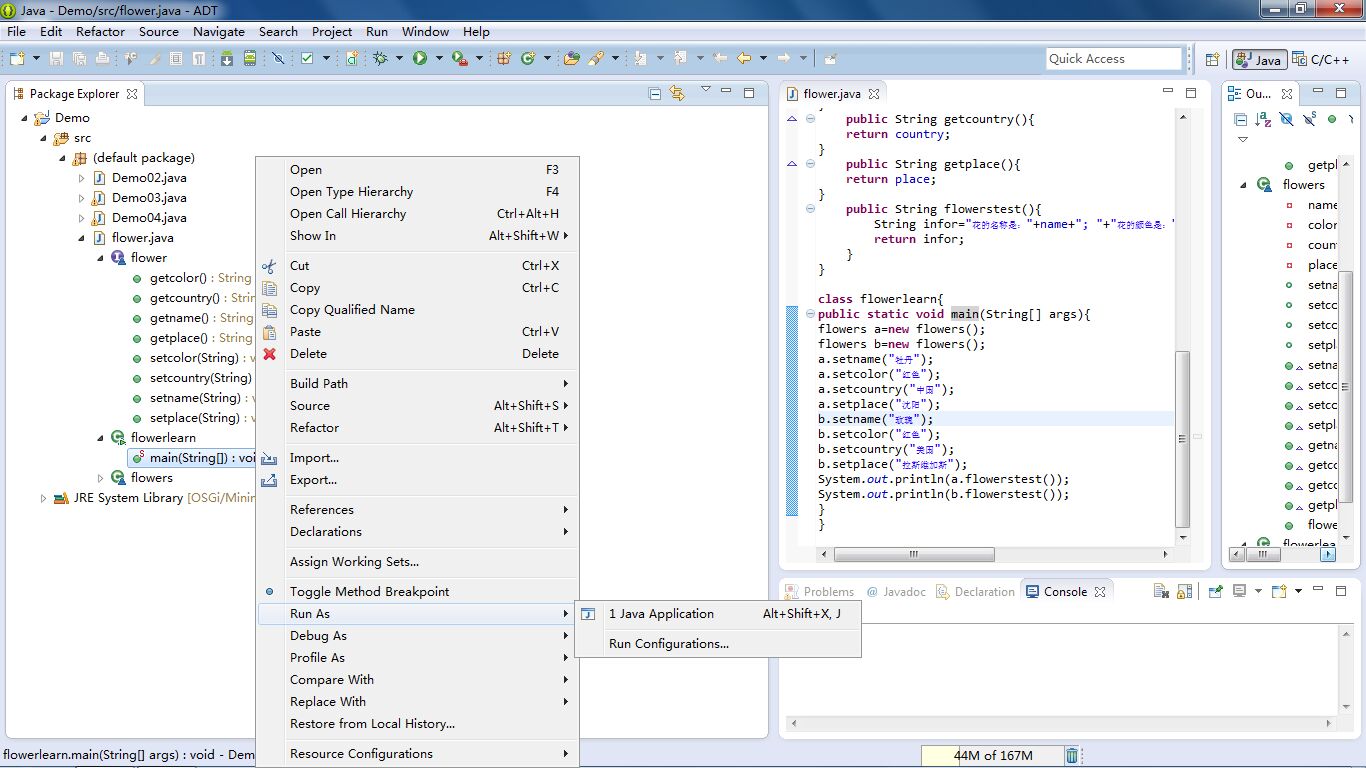The image size is (1366, 768).
Task: Choose 'Open Type Hierarchy' in context menu
Action: (x=418, y=192)
